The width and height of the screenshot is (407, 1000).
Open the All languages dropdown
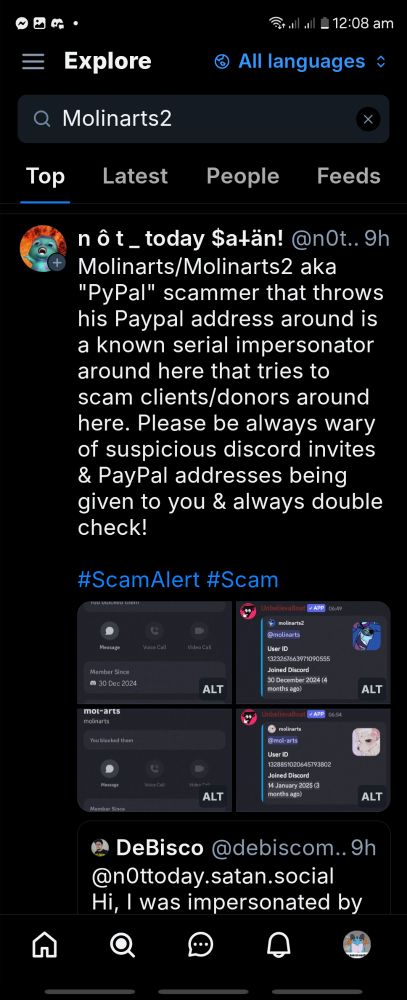click(x=300, y=62)
